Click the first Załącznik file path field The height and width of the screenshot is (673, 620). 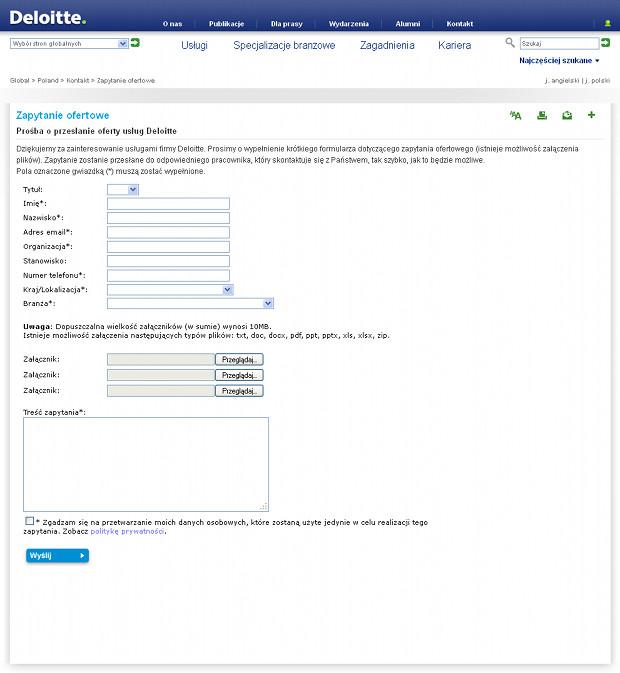click(161, 360)
